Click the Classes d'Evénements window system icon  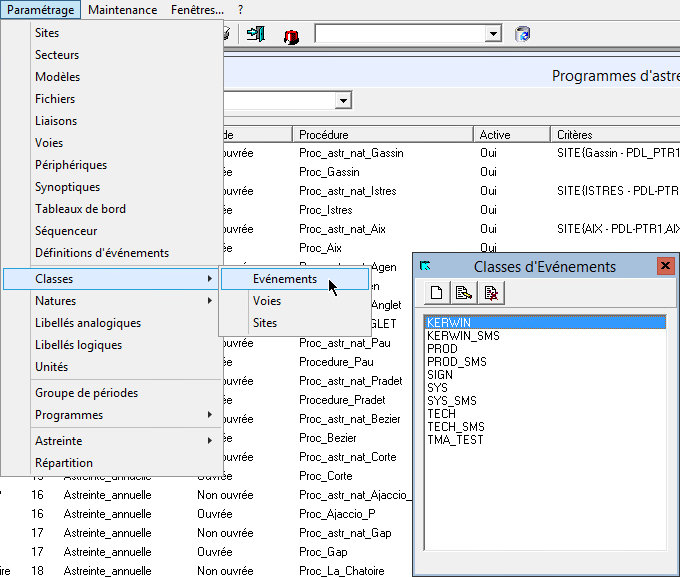point(426,266)
